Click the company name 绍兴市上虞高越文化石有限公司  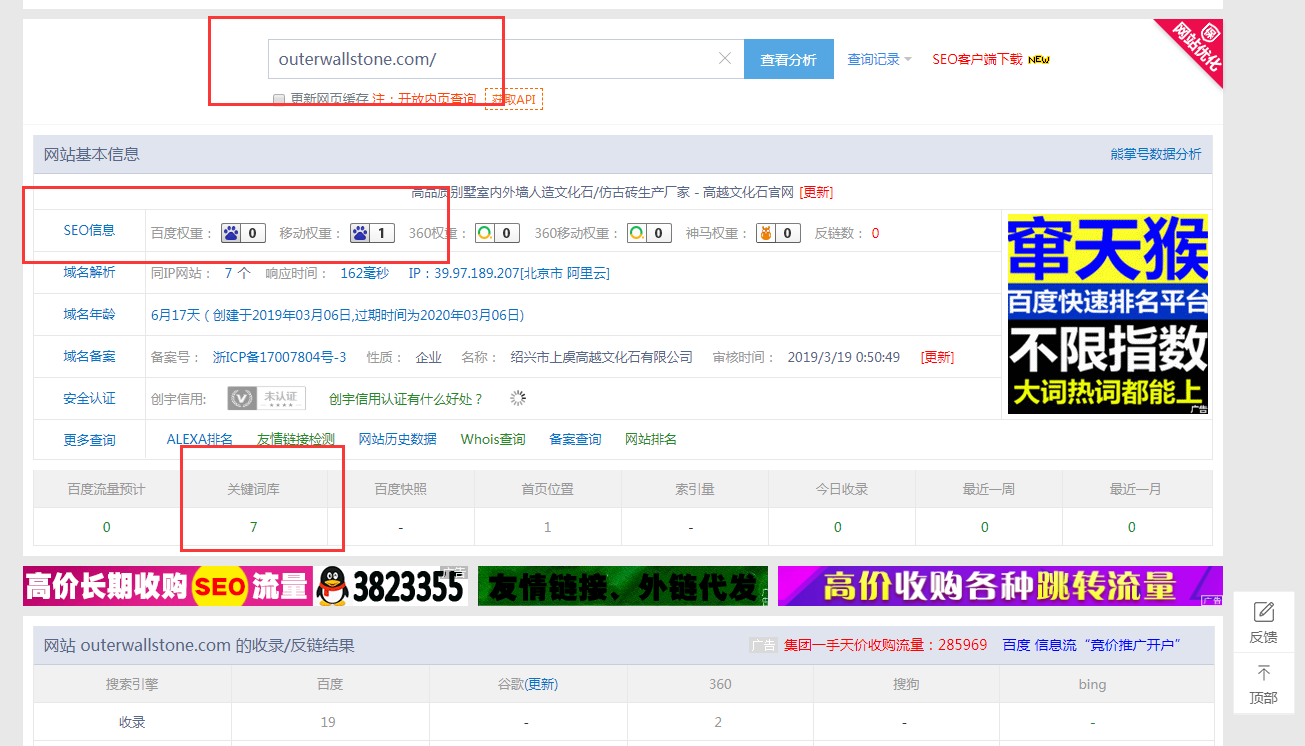(602, 357)
